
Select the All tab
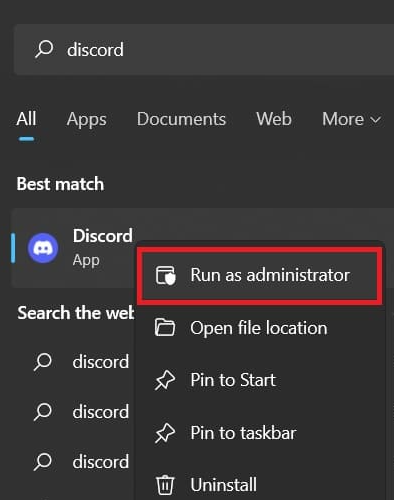tap(26, 119)
